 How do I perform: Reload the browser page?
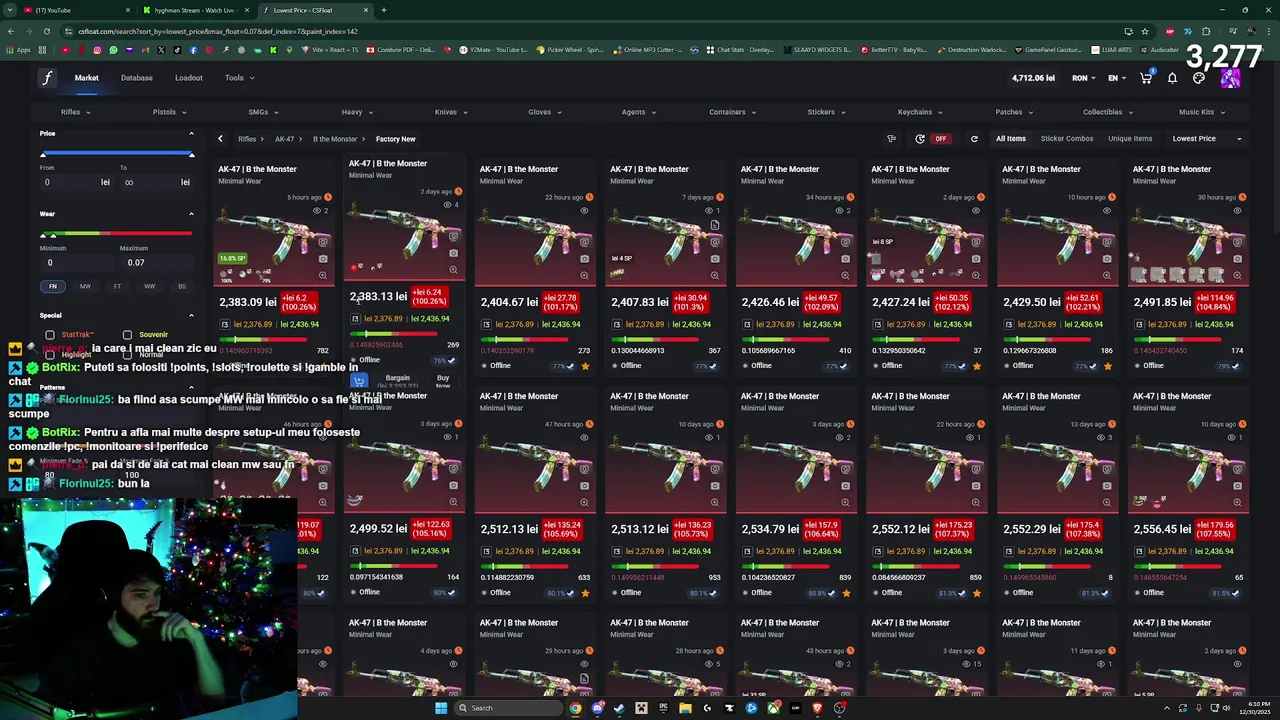point(46,31)
